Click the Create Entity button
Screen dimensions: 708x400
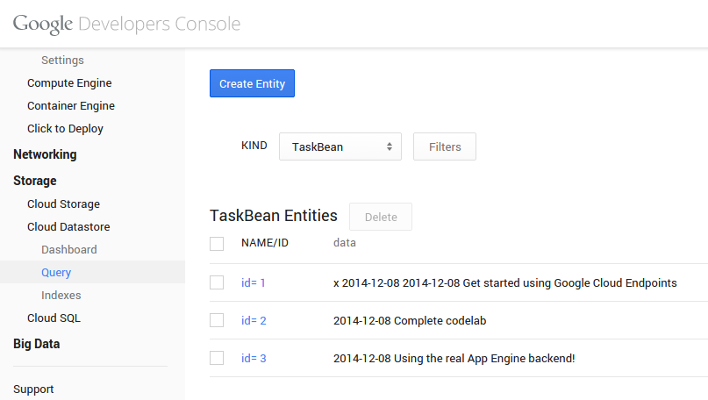pos(252,84)
